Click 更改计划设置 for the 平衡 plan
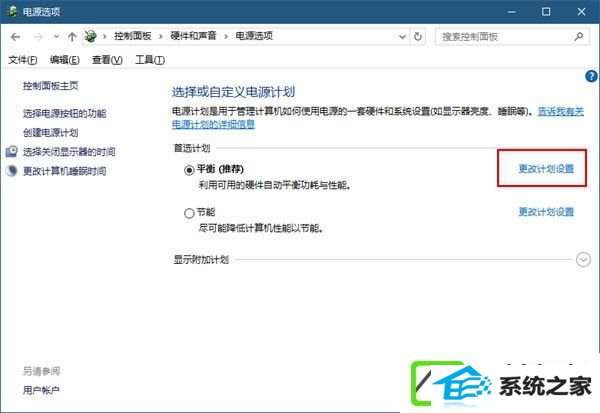600x413 pixels. [x=546, y=169]
